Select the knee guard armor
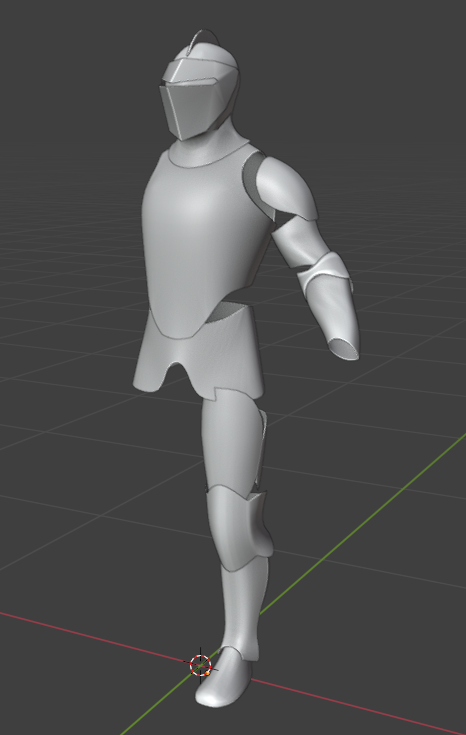 pyautogui.click(x=239, y=527)
